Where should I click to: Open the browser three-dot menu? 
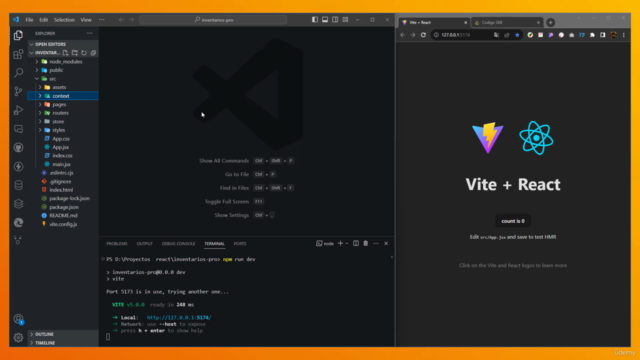[624, 35]
